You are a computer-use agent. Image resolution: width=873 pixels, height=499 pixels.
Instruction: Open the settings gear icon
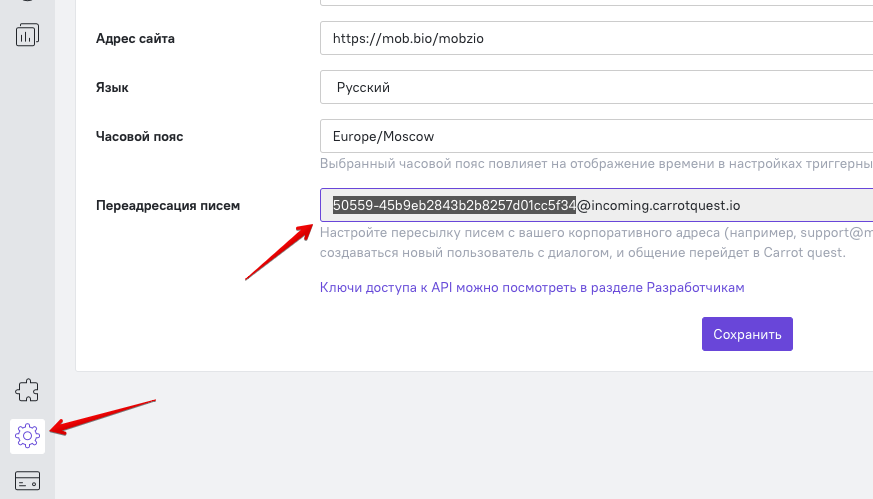pos(27,436)
